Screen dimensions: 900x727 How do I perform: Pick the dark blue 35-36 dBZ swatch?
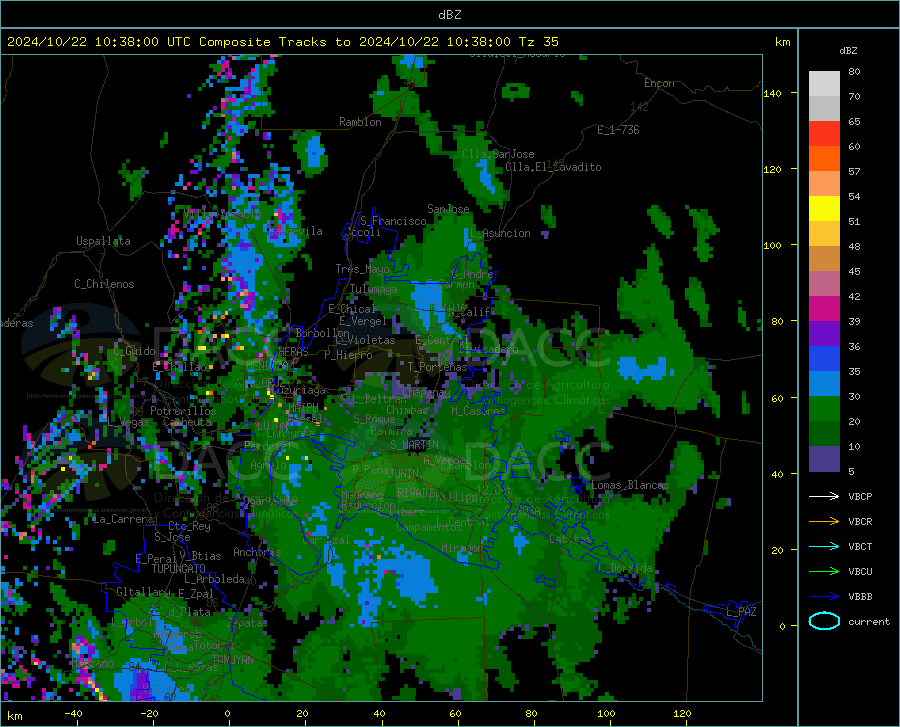tap(824, 359)
